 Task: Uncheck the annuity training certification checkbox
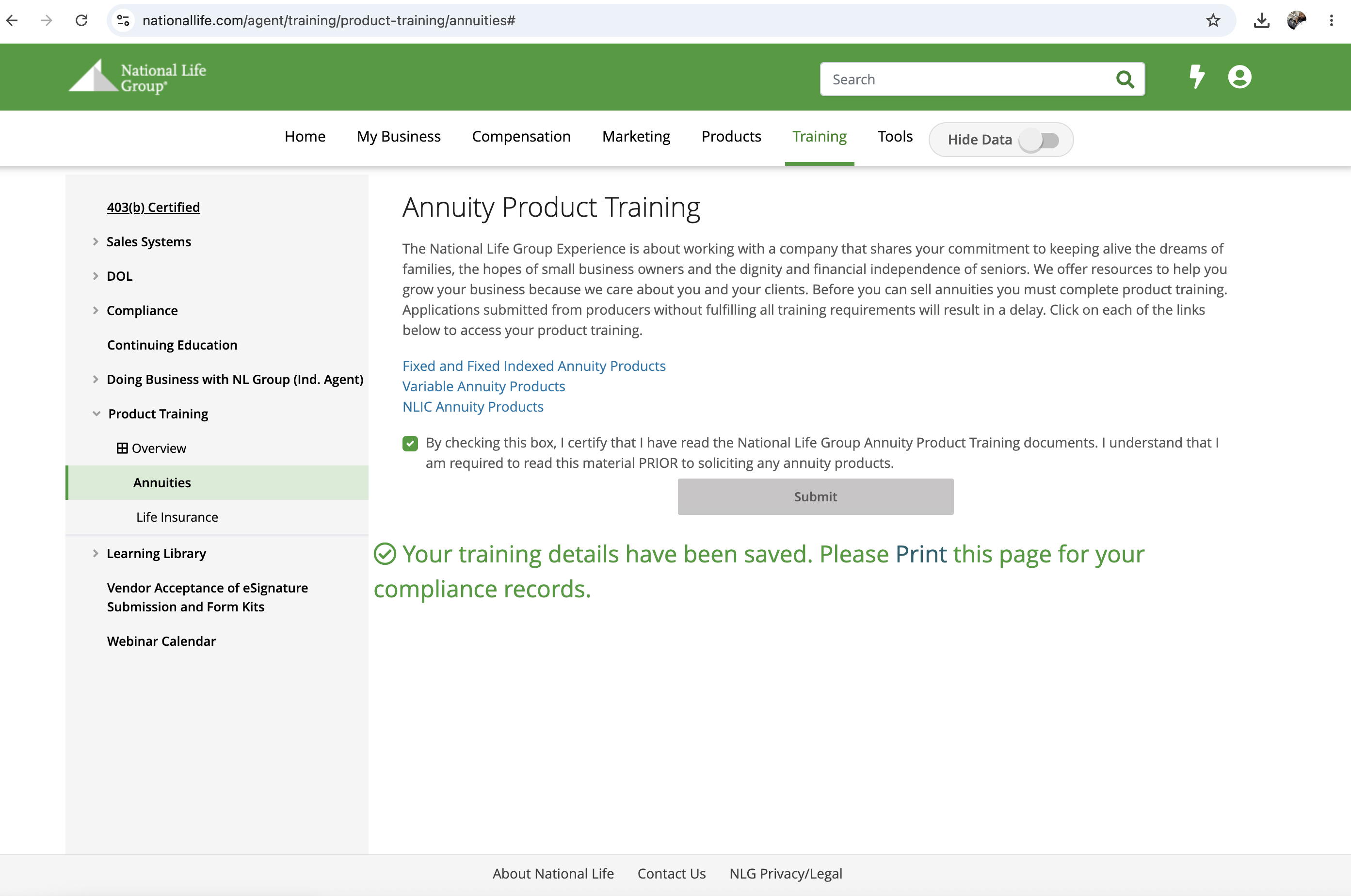(x=410, y=444)
